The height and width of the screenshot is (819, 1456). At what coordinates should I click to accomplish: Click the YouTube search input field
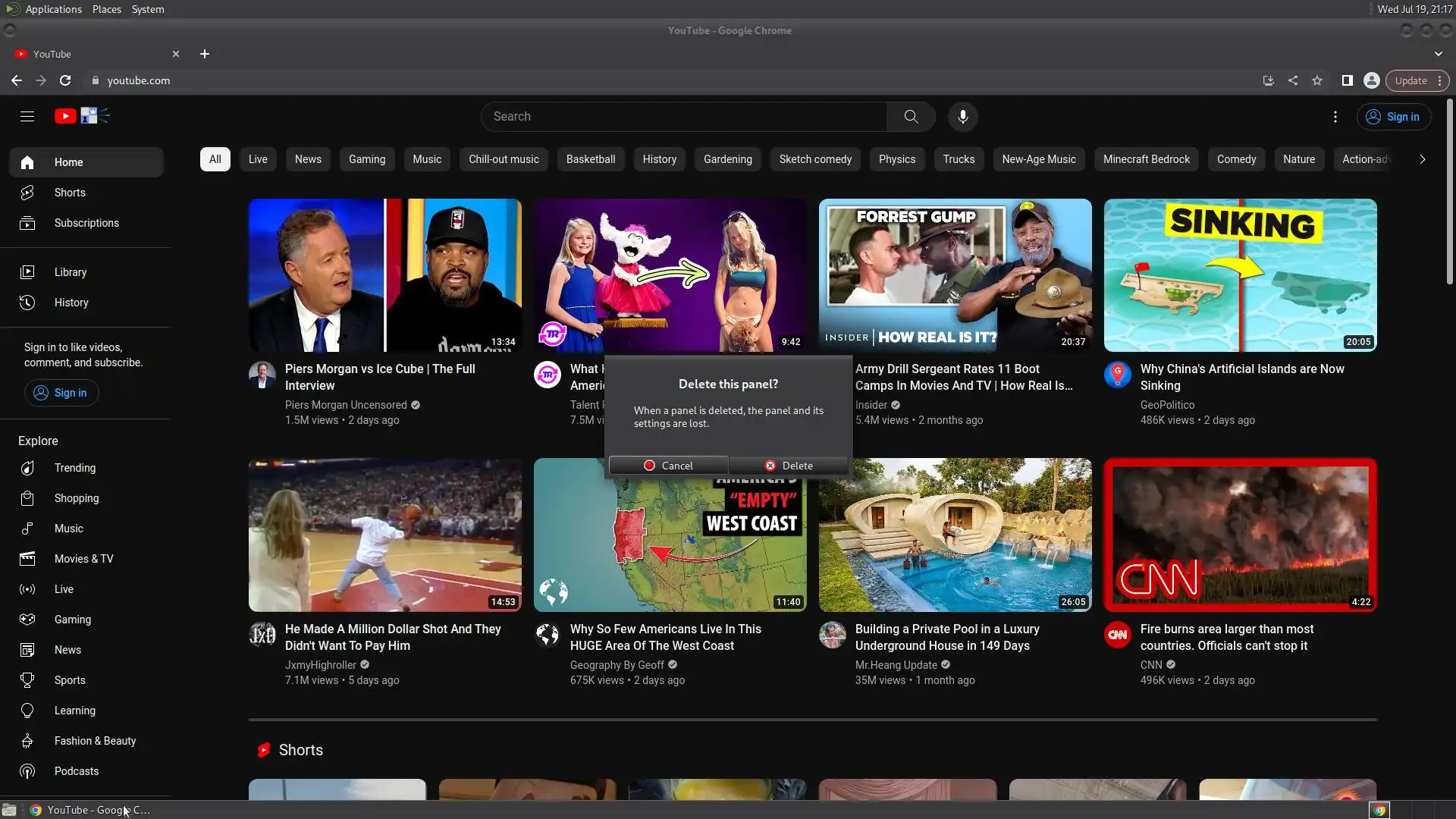pyautogui.click(x=682, y=117)
